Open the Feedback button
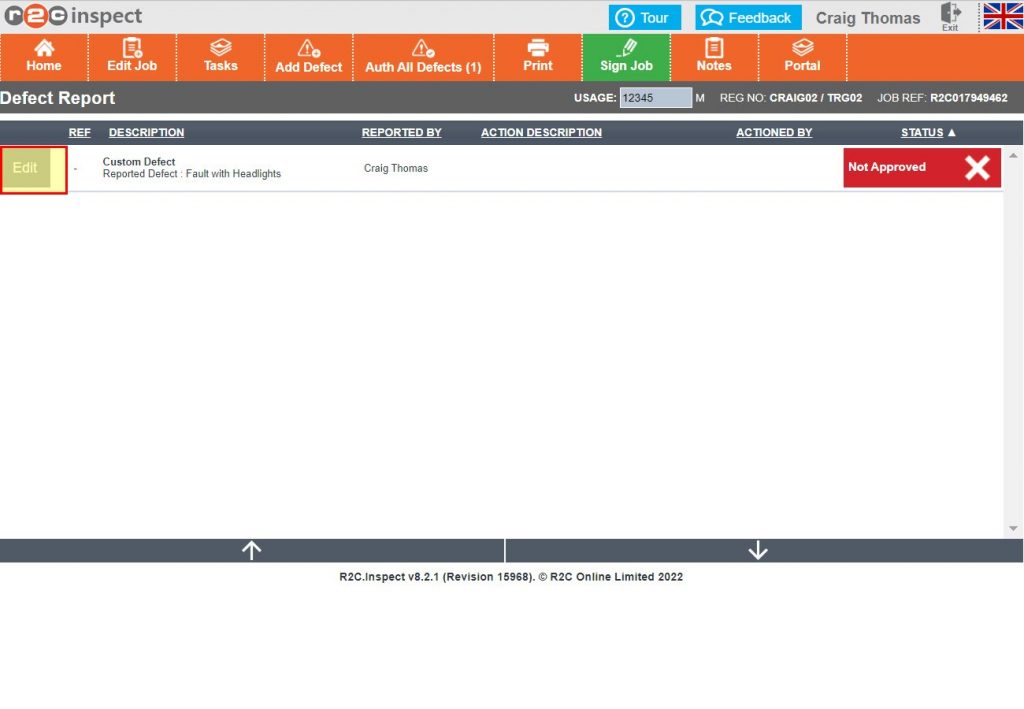The width and height of the screenshot is (1024, 709). point(748,18)
